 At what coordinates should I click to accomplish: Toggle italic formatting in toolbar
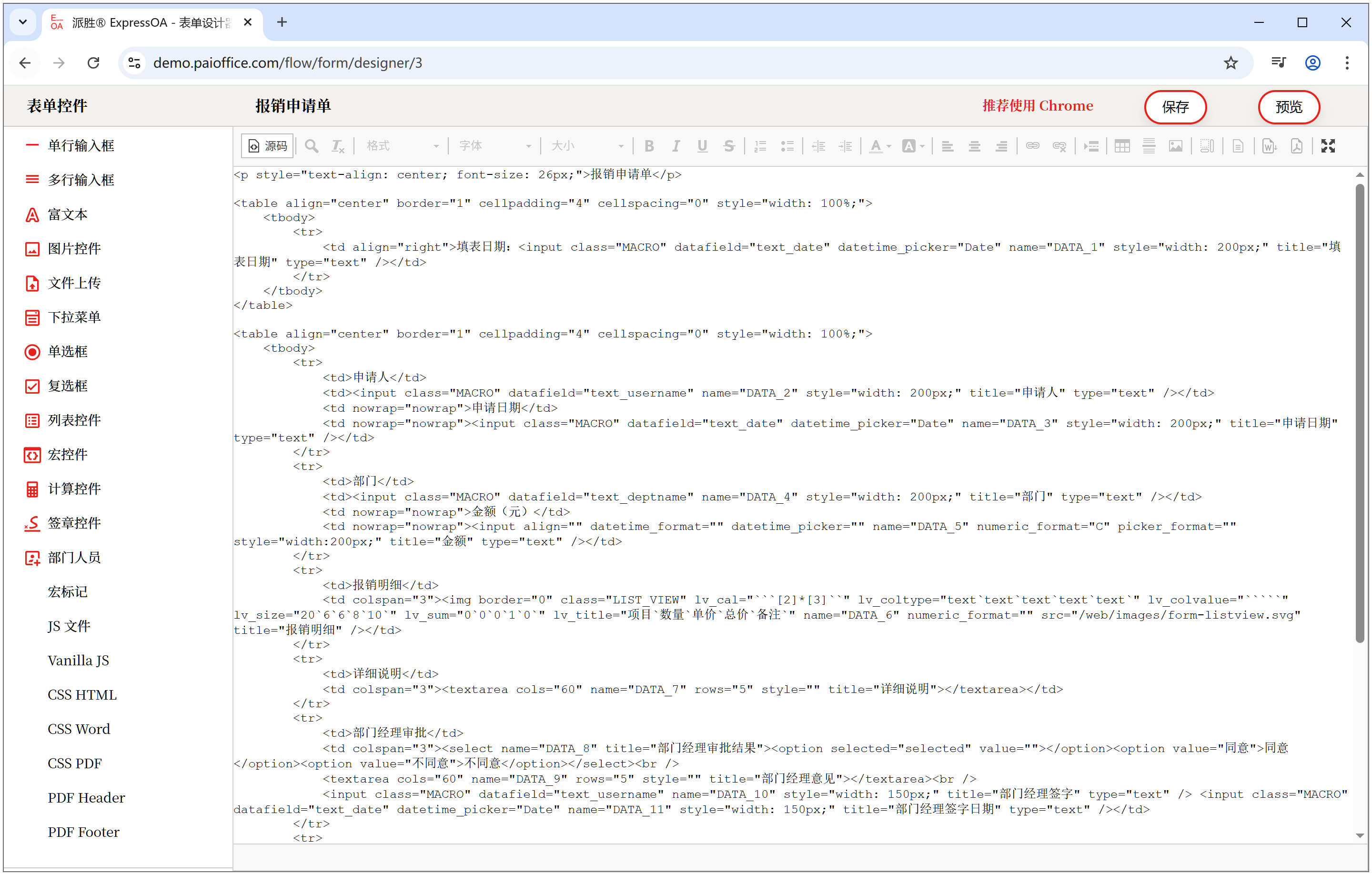point(675,146)
